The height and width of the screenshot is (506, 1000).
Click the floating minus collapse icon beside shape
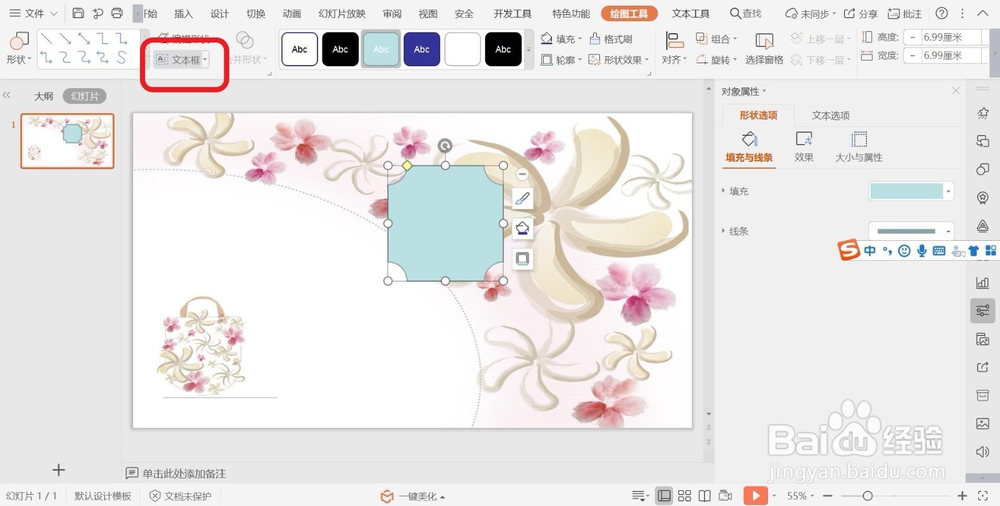pos(522,174)
